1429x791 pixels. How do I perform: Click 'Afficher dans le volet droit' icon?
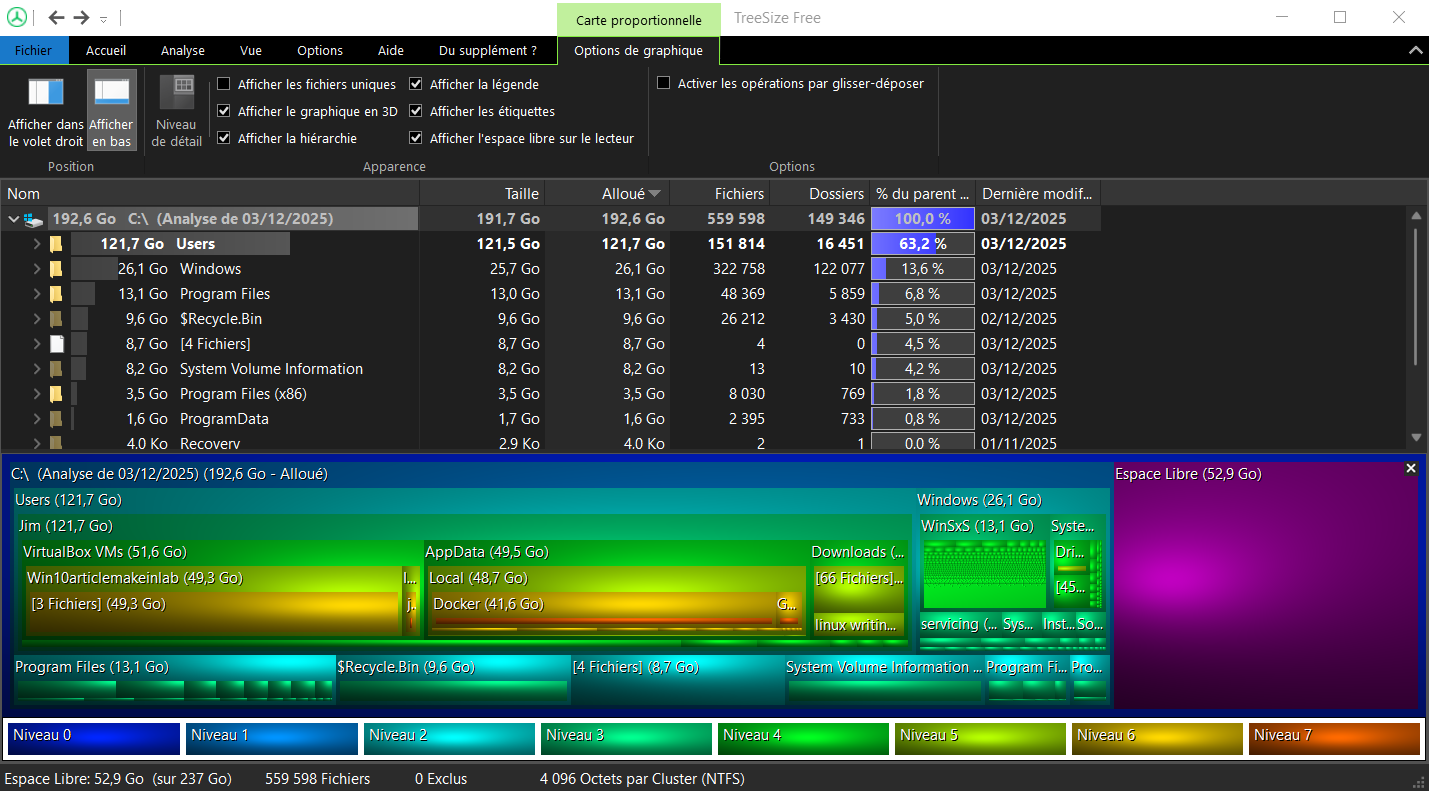(46, 93)
